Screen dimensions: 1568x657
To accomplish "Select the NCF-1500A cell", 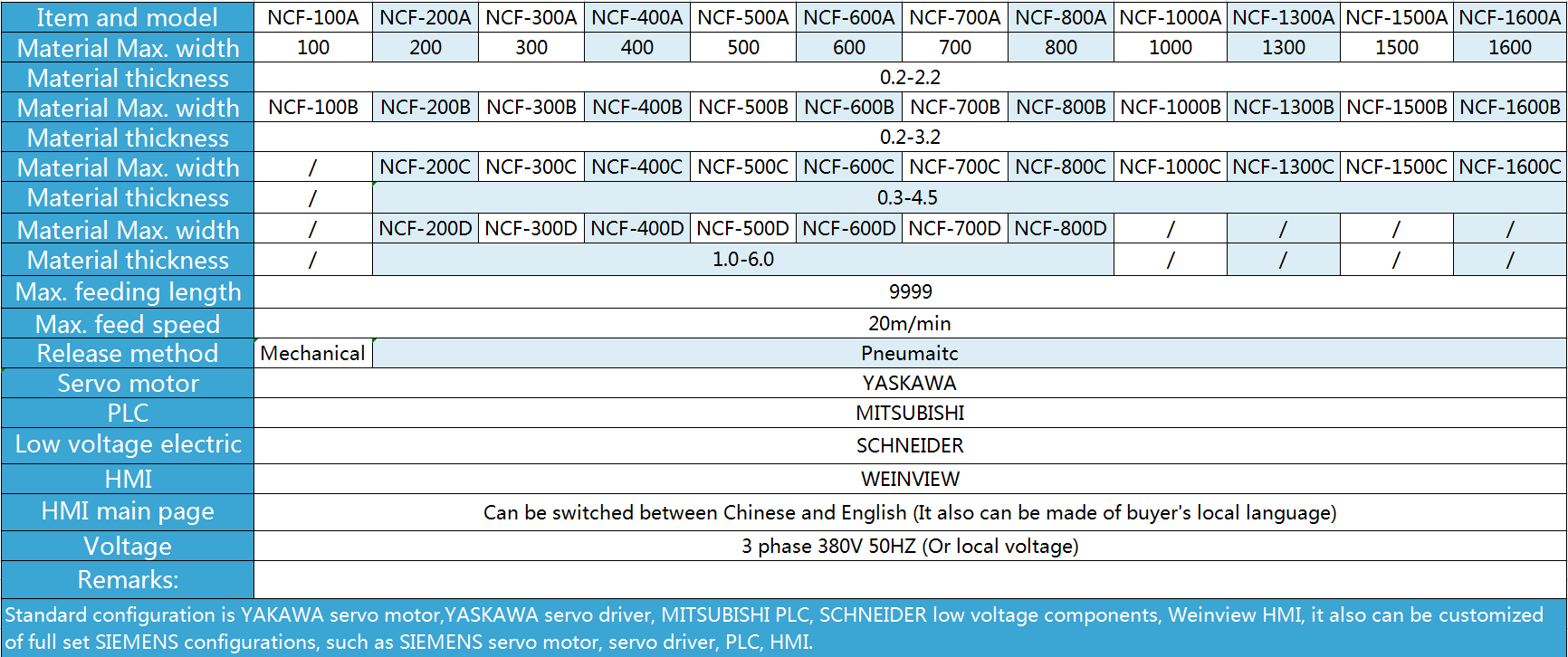I will pos(1397,17).
